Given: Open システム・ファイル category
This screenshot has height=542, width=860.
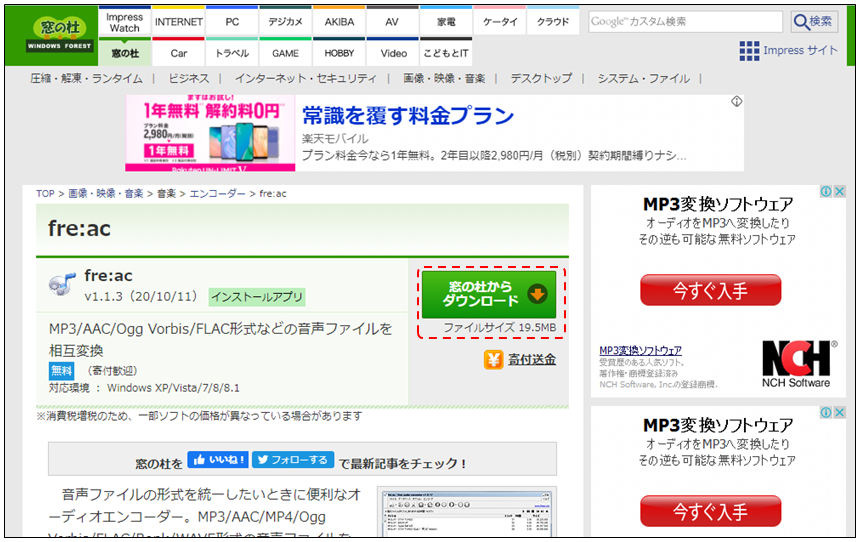Looking at the screenshot, I should point(643,78).
